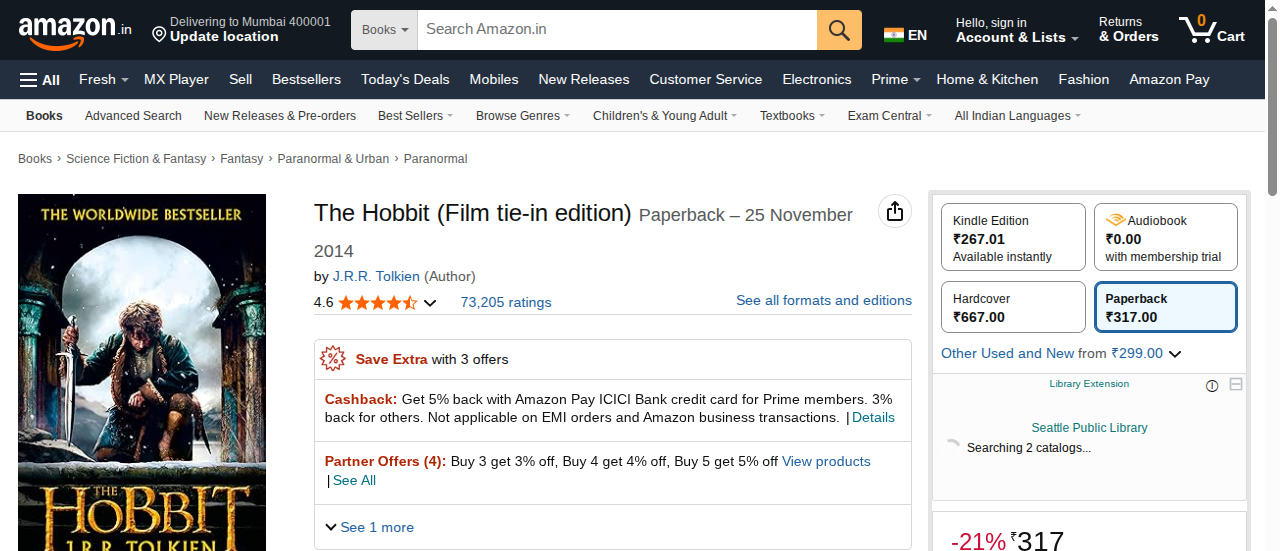1280x551 pixels.
Task: Click the Paranormal & Urban breadcrumb
Action: (x=333, y=159)
